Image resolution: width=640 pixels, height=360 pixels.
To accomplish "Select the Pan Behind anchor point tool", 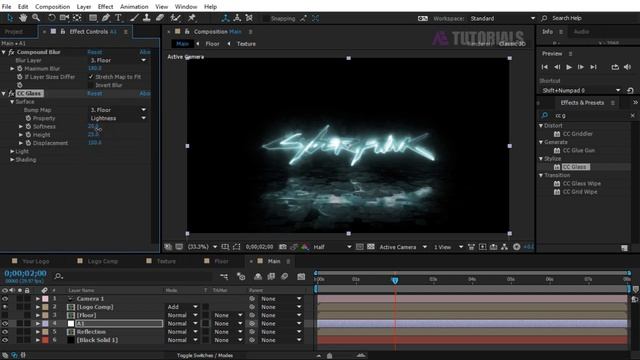I will point(77,18).
